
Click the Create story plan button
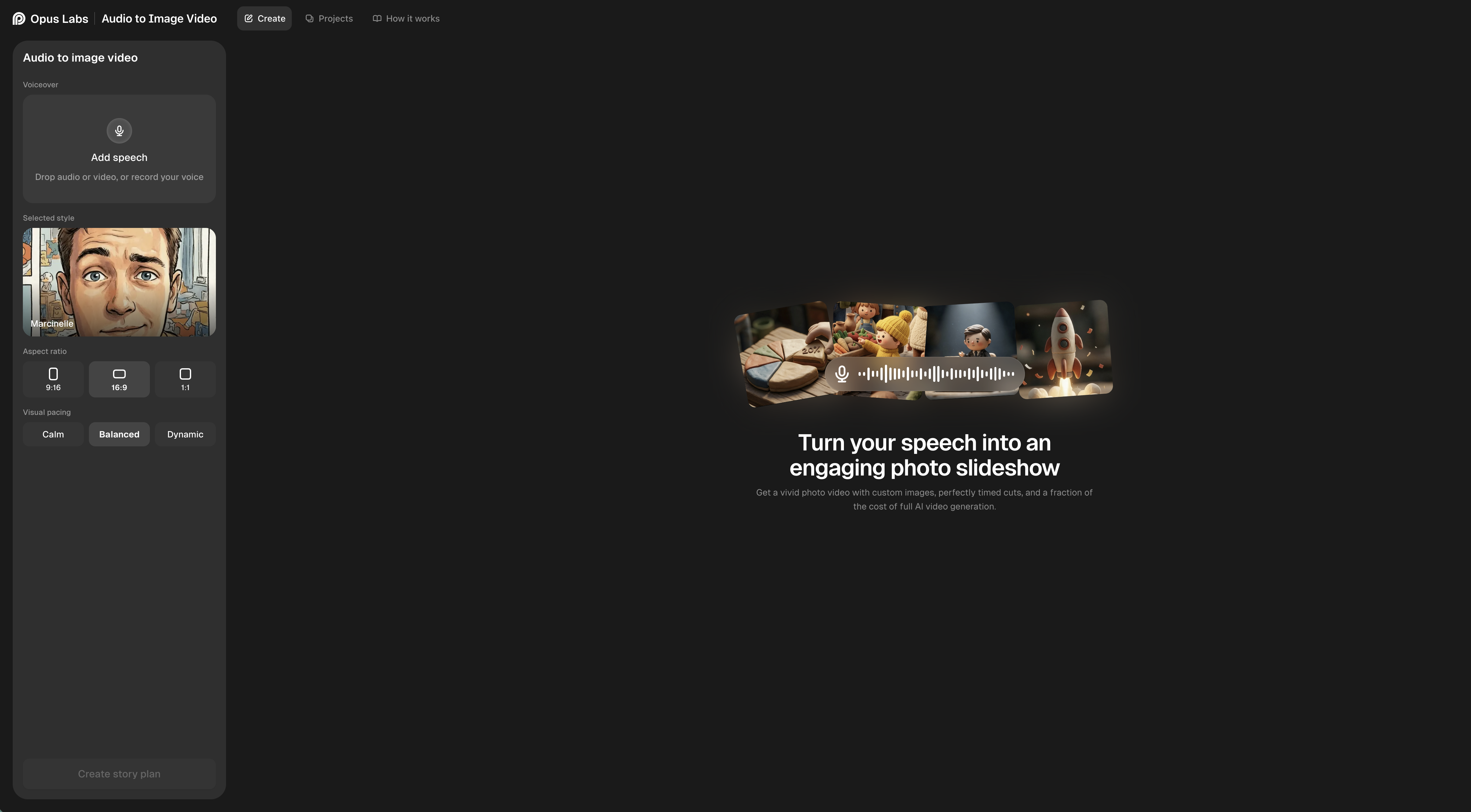tap(119, 774)
